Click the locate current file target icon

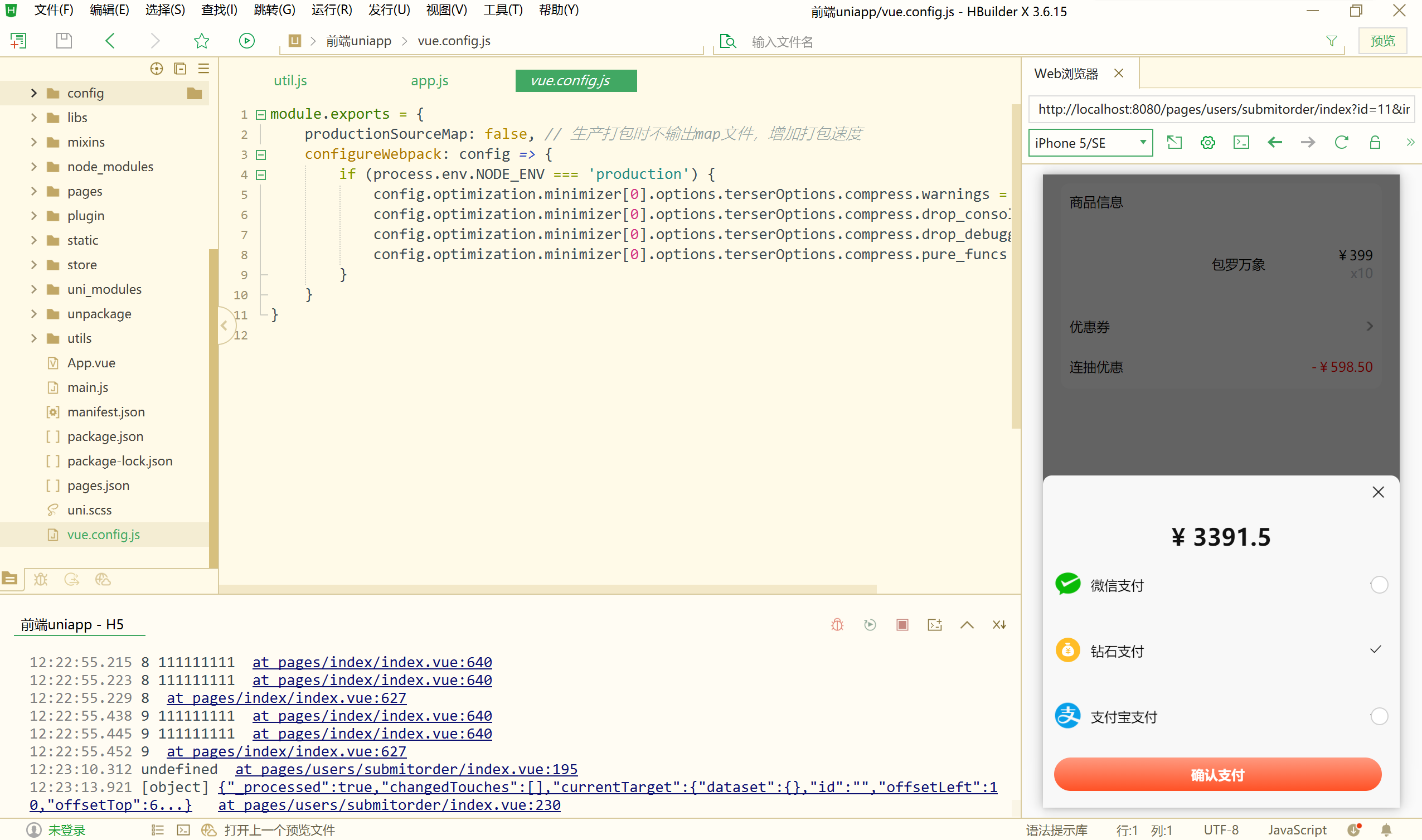(x=156, y=69)
